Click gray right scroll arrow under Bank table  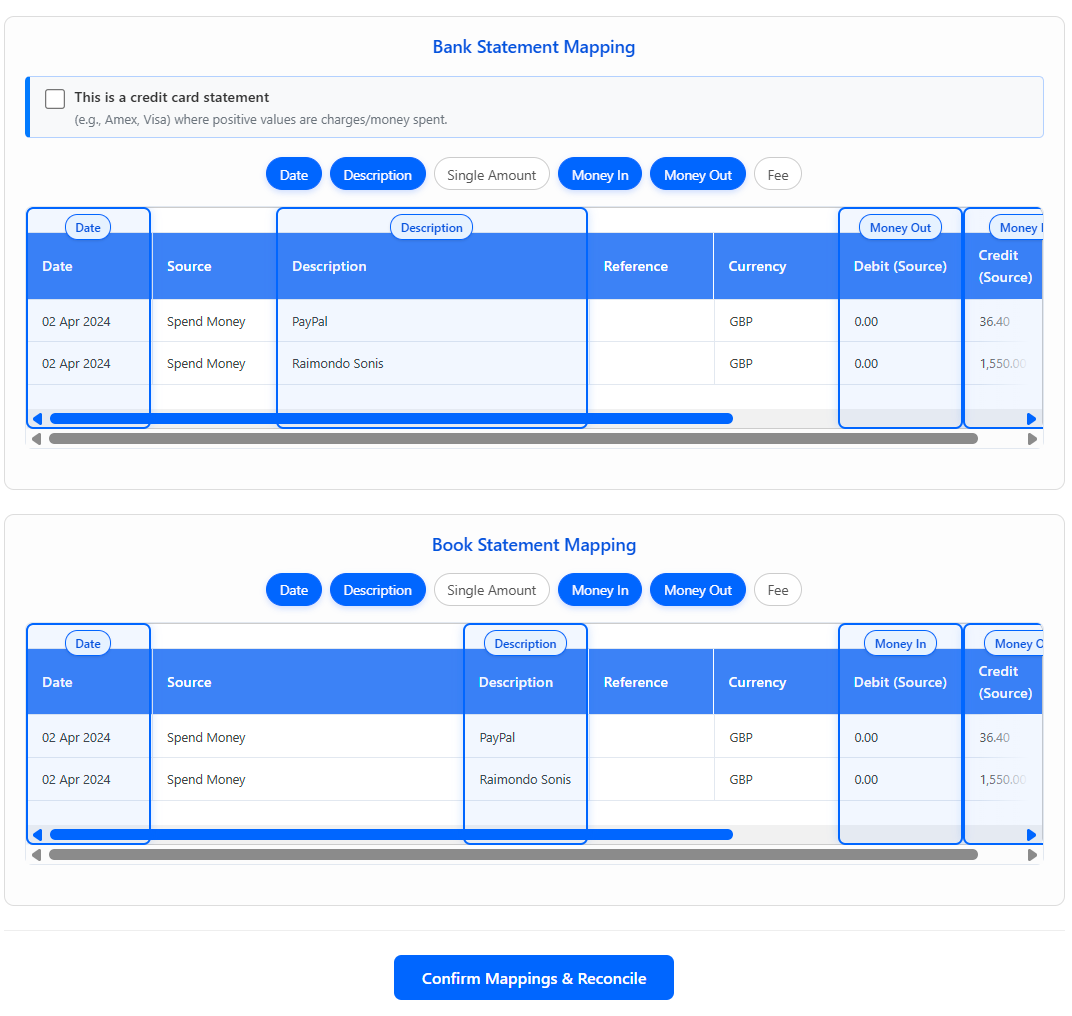(x=1032, y=439)
